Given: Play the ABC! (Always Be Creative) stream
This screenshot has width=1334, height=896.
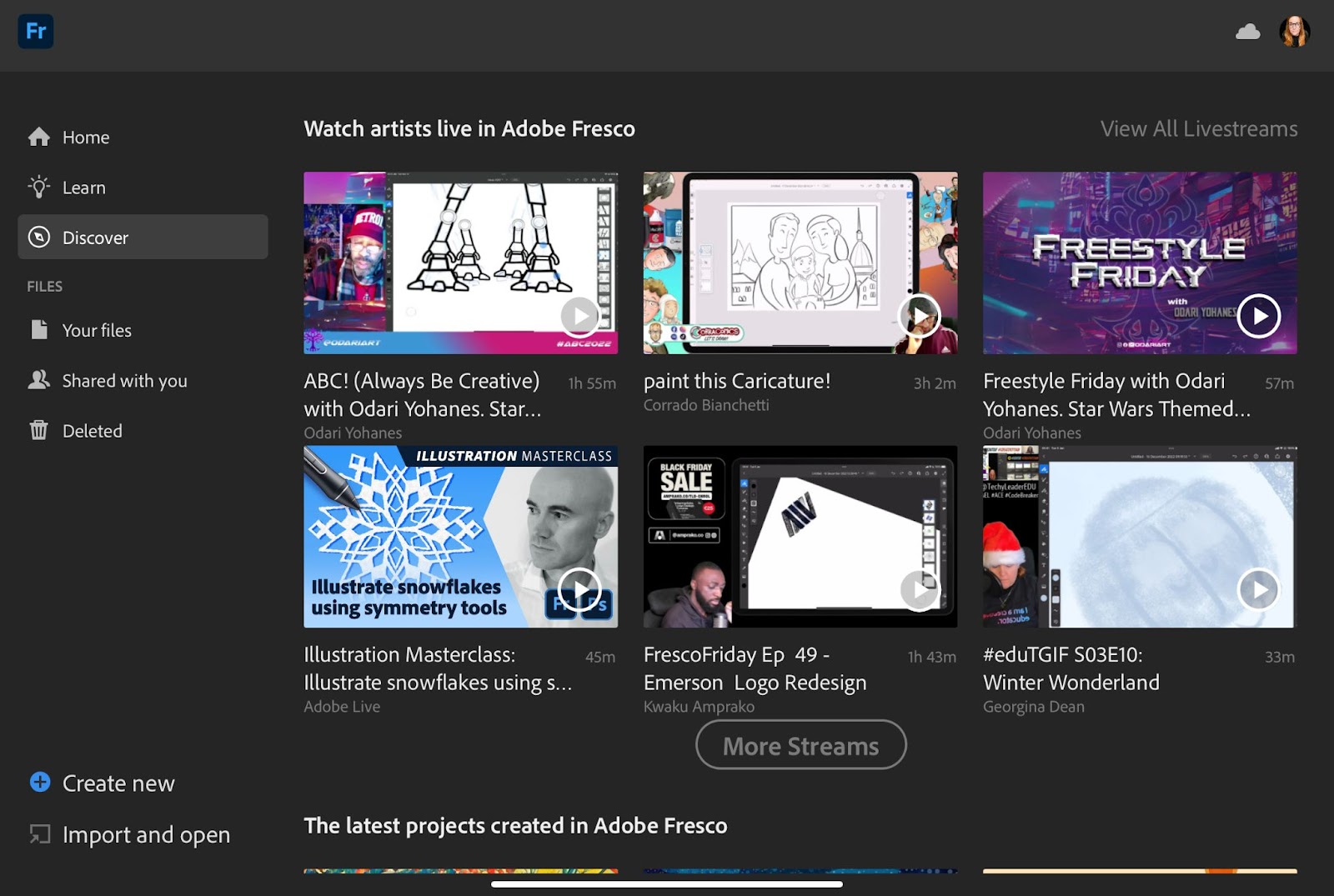Looking at the screenshot, I should click(x=579, y=316).
